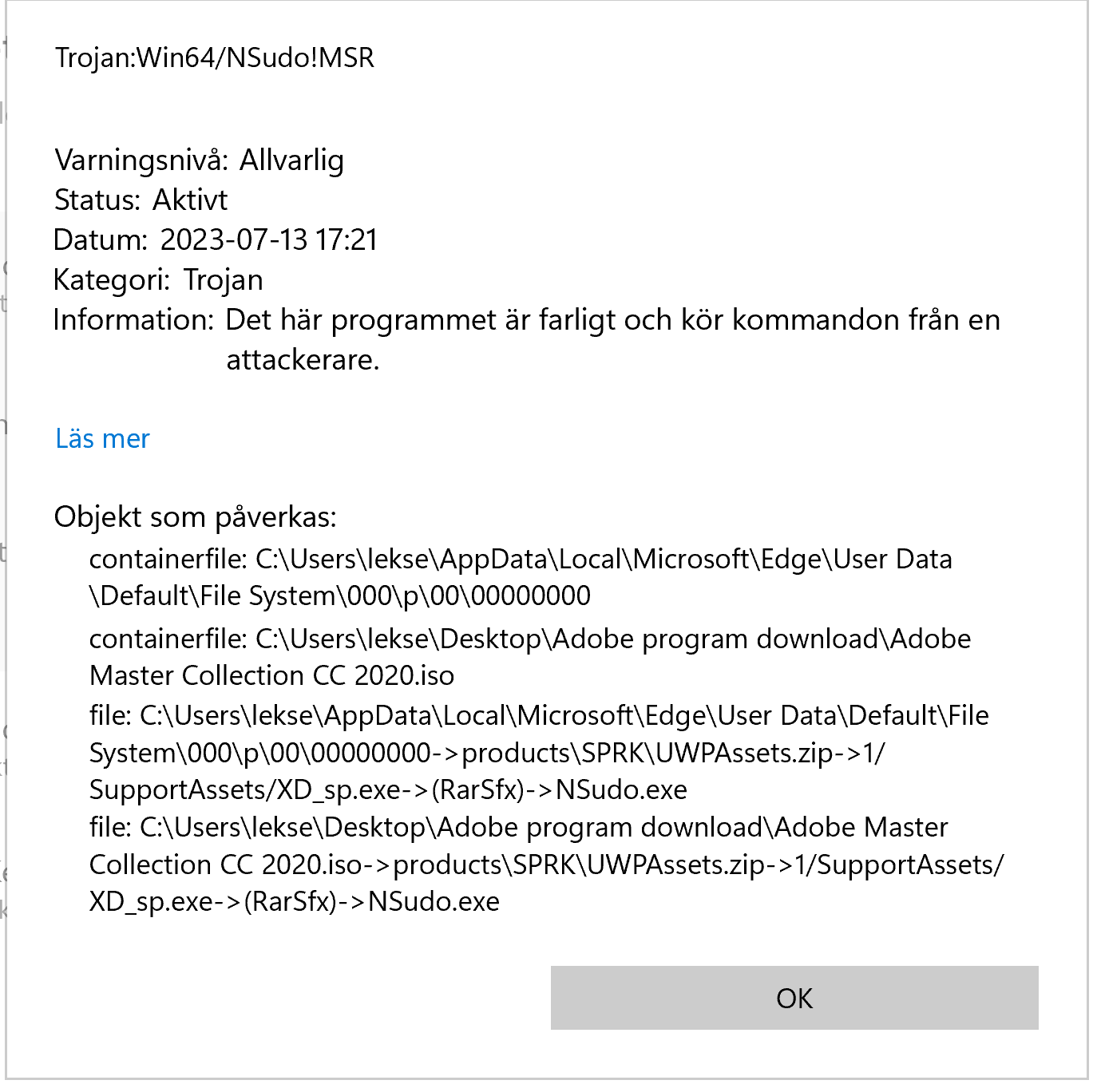Click the Allvarlig severity value
Viewport: 1093px width, 1092px height.
(291, 160)
